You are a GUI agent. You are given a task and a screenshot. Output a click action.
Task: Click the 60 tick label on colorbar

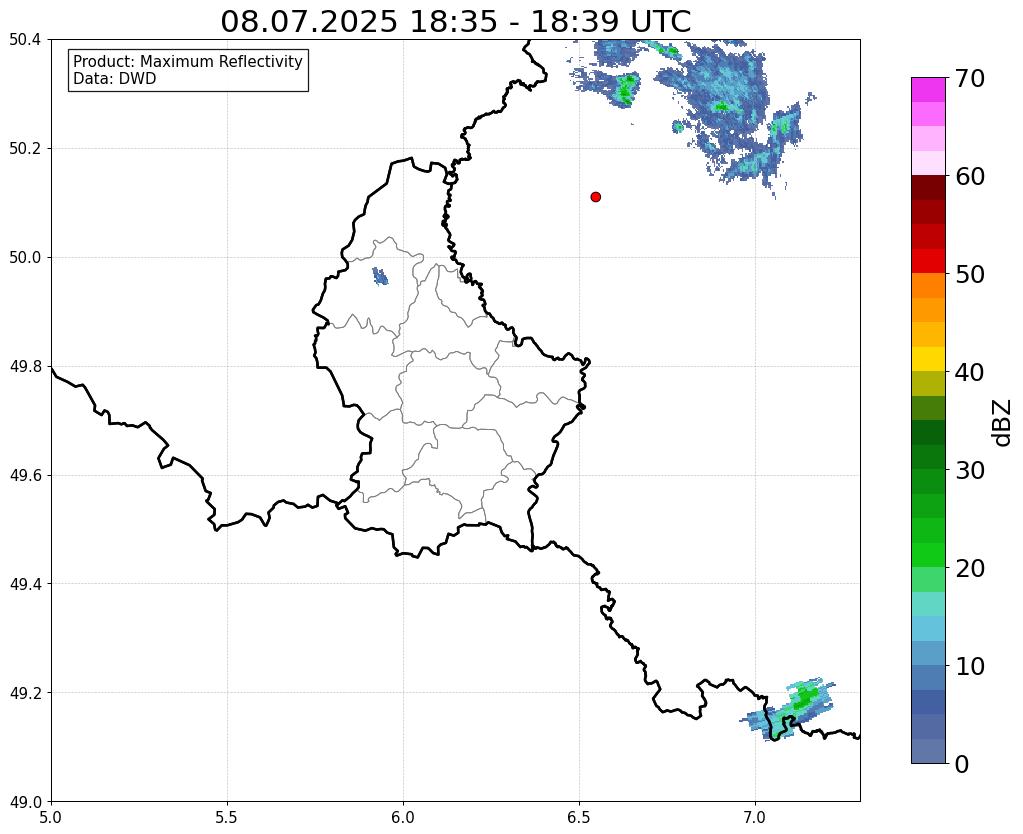click(x=970, y=176)
